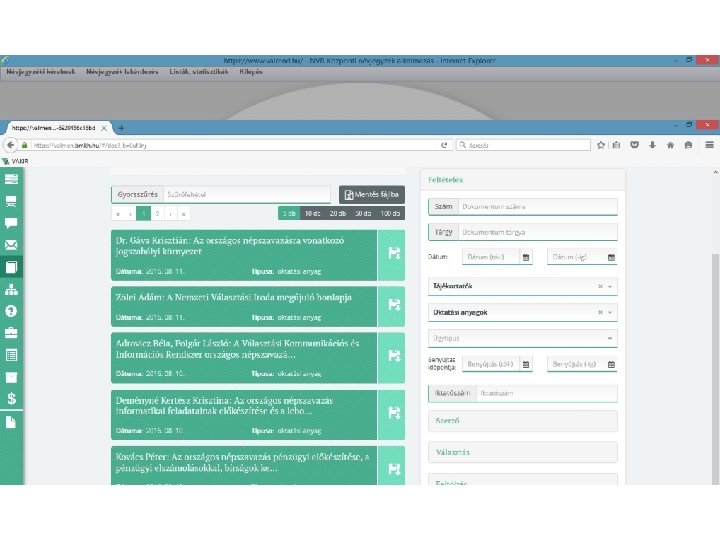Open calendar for Dátum (-ig) field
Viewport: 720px width, 540px height.
pyautogui.click(x=611, y=257)
